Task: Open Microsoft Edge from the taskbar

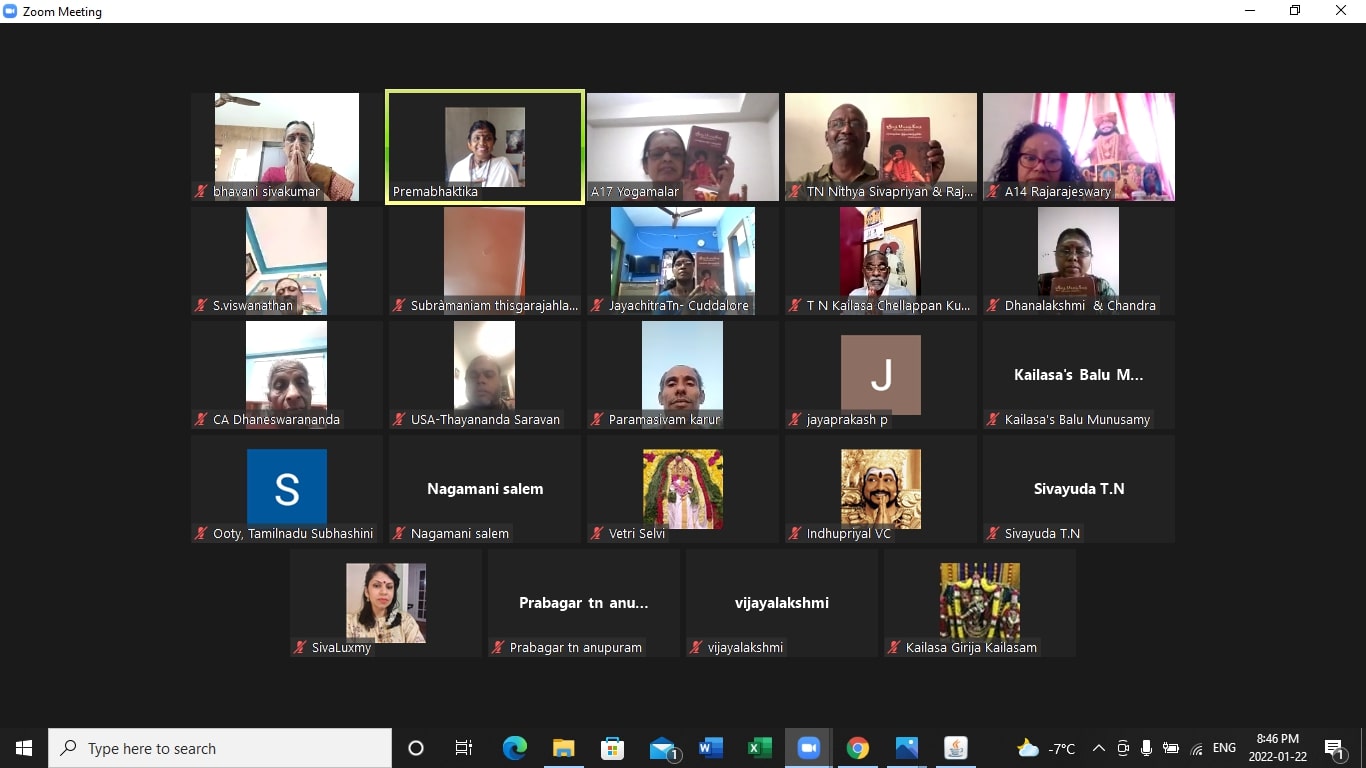Action: click(x=514, y=748)
